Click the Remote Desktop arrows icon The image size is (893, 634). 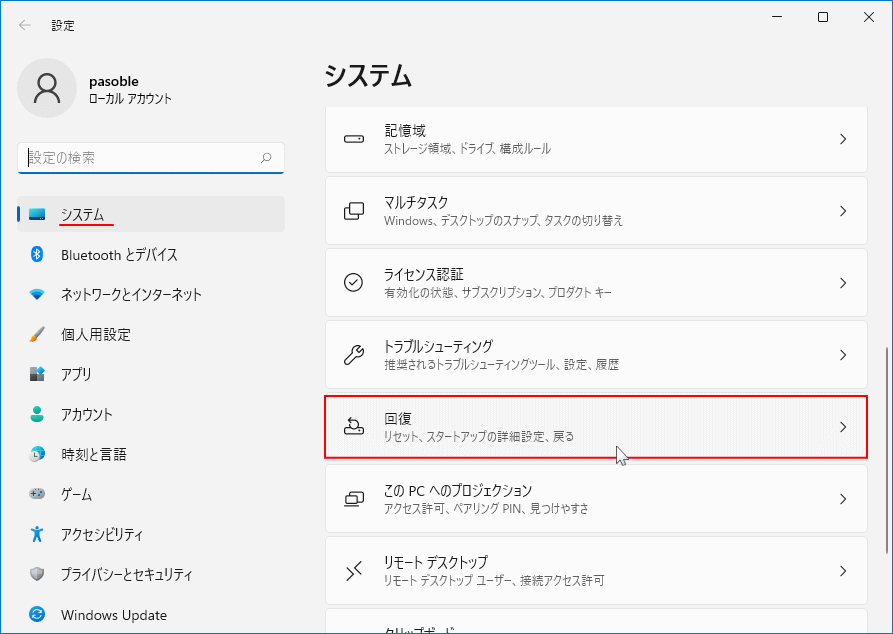click(354, 571)
